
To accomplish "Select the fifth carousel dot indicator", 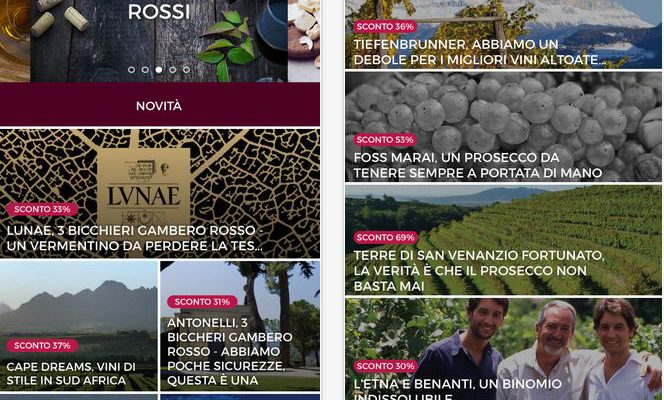I will (x=186, y=69).
